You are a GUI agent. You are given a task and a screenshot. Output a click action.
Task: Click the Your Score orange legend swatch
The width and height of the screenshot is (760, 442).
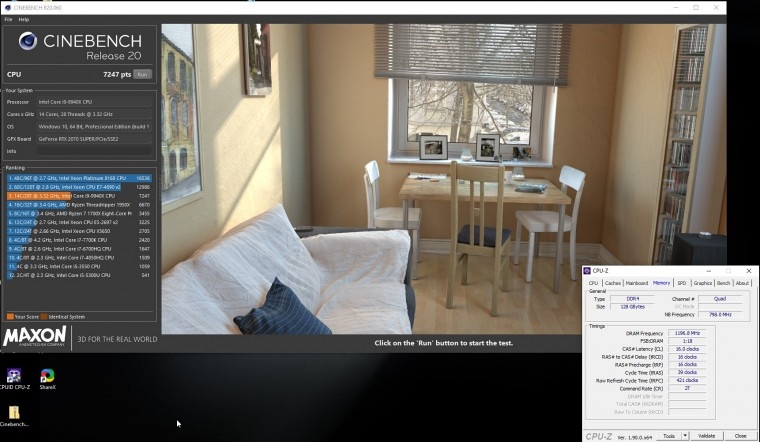pos(10,316)
